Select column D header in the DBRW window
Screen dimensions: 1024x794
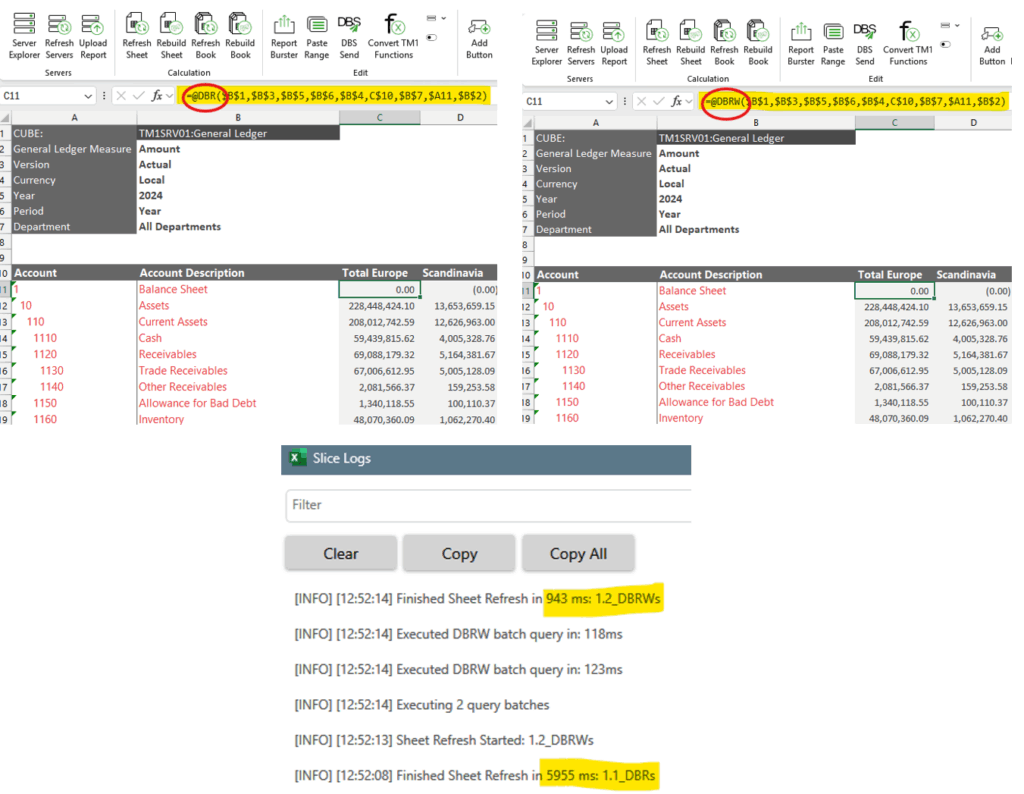(x=973, y=123)
